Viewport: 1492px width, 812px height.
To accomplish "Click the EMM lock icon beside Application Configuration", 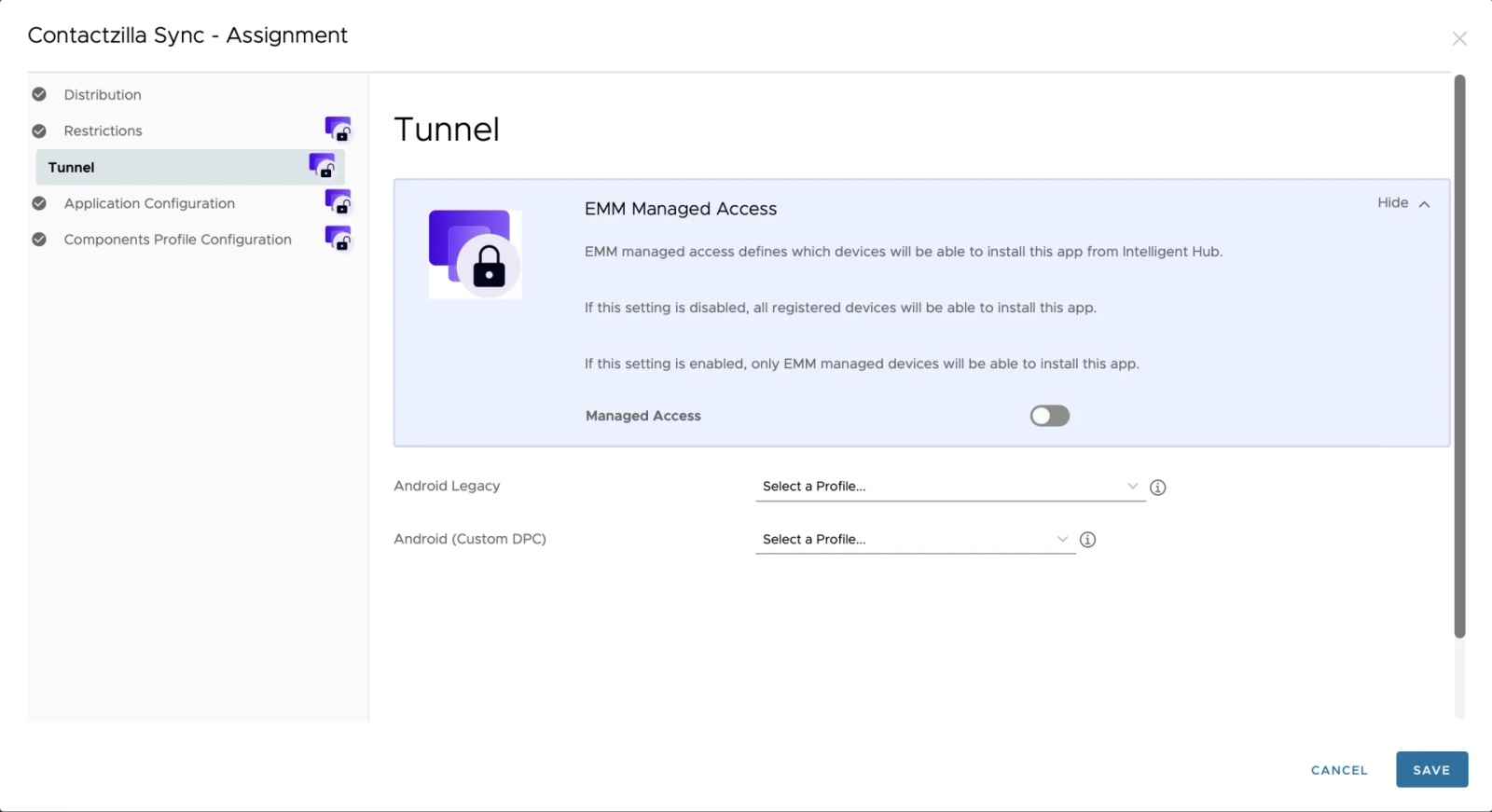I will 338,202.
